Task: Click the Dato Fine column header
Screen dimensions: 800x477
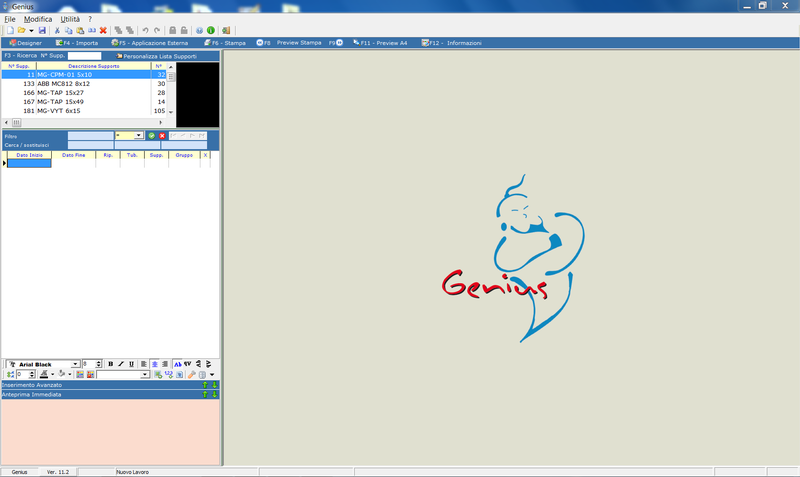Action: (x=73, y=155)
